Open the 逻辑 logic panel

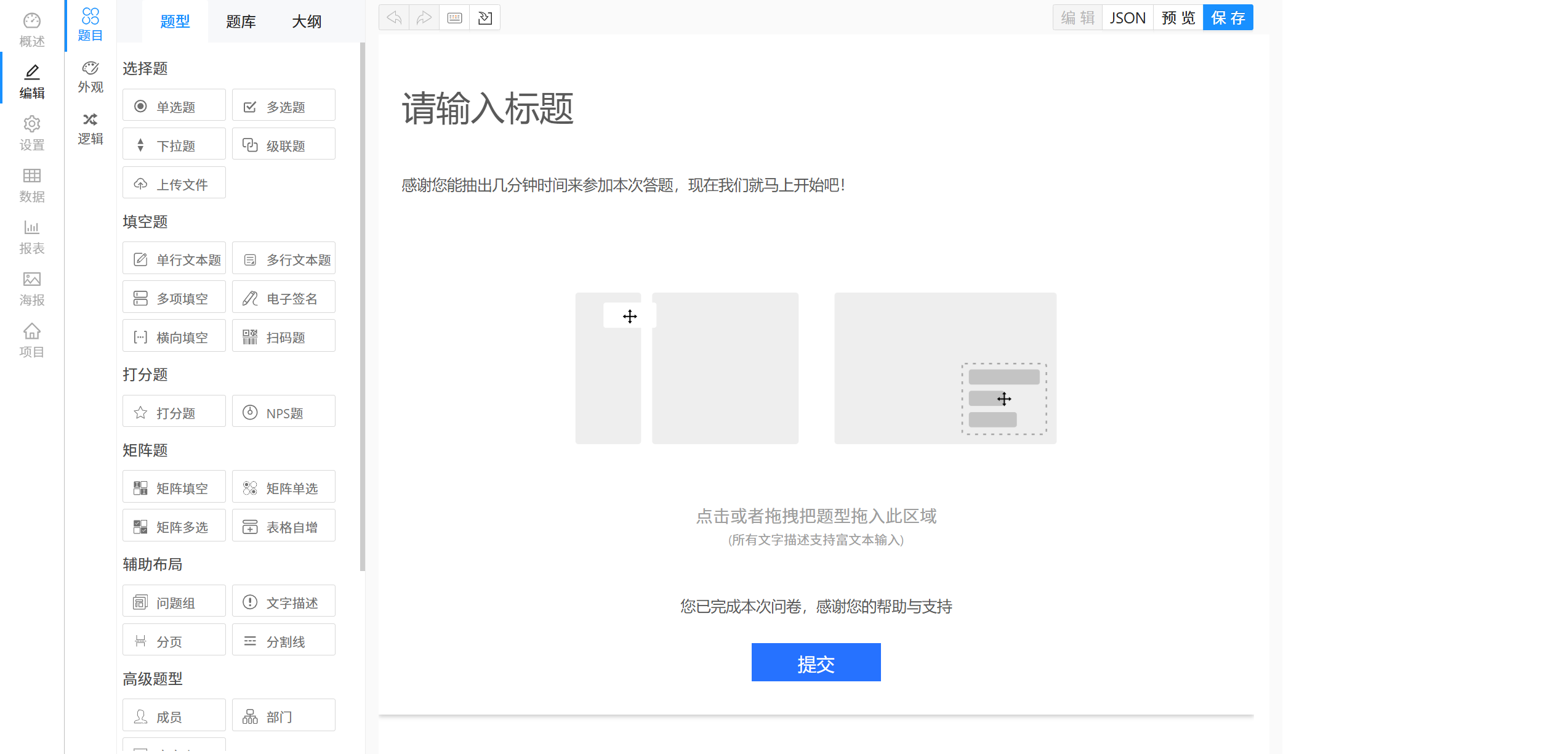tap(90, 129)
